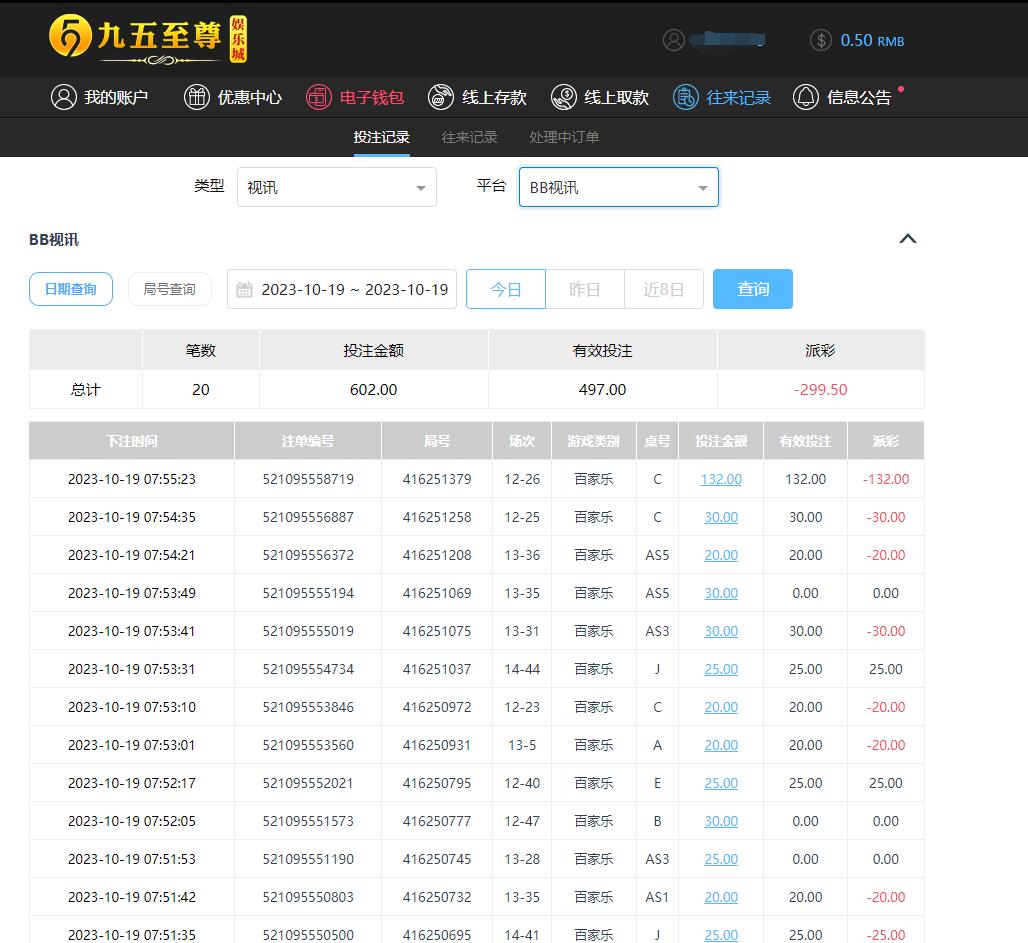The height and width of the screenshot is (943, 1028).
Task: Click the 游戏类别 column header
Action: point(594,441)
